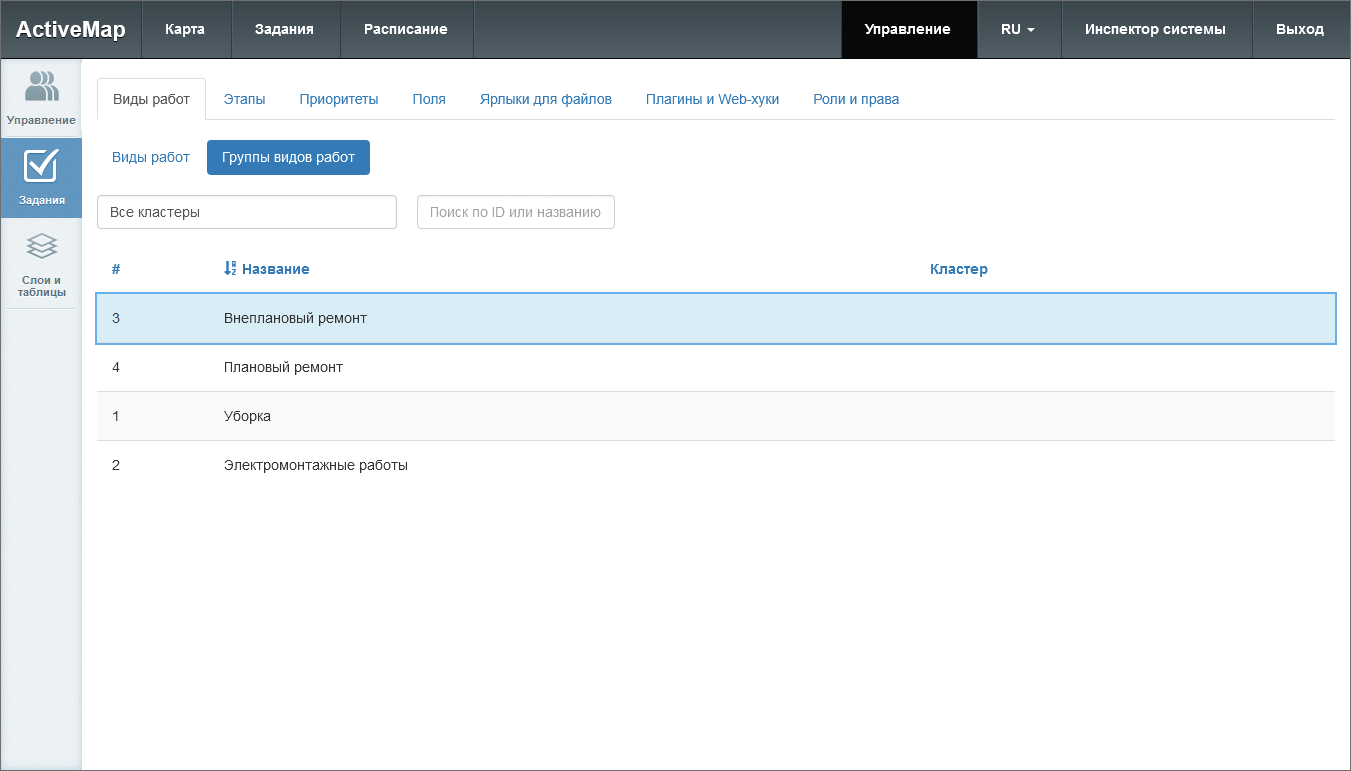The width and height of the screenshot is (1351, 771).
Task: Open Плагины и Web-хуки tab
Action: 712,99
